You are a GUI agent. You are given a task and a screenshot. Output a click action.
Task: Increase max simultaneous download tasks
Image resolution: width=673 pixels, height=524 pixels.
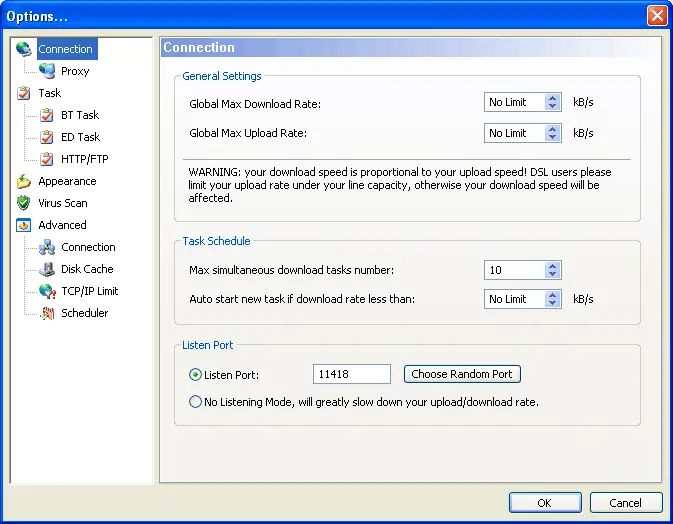point(552,266)
